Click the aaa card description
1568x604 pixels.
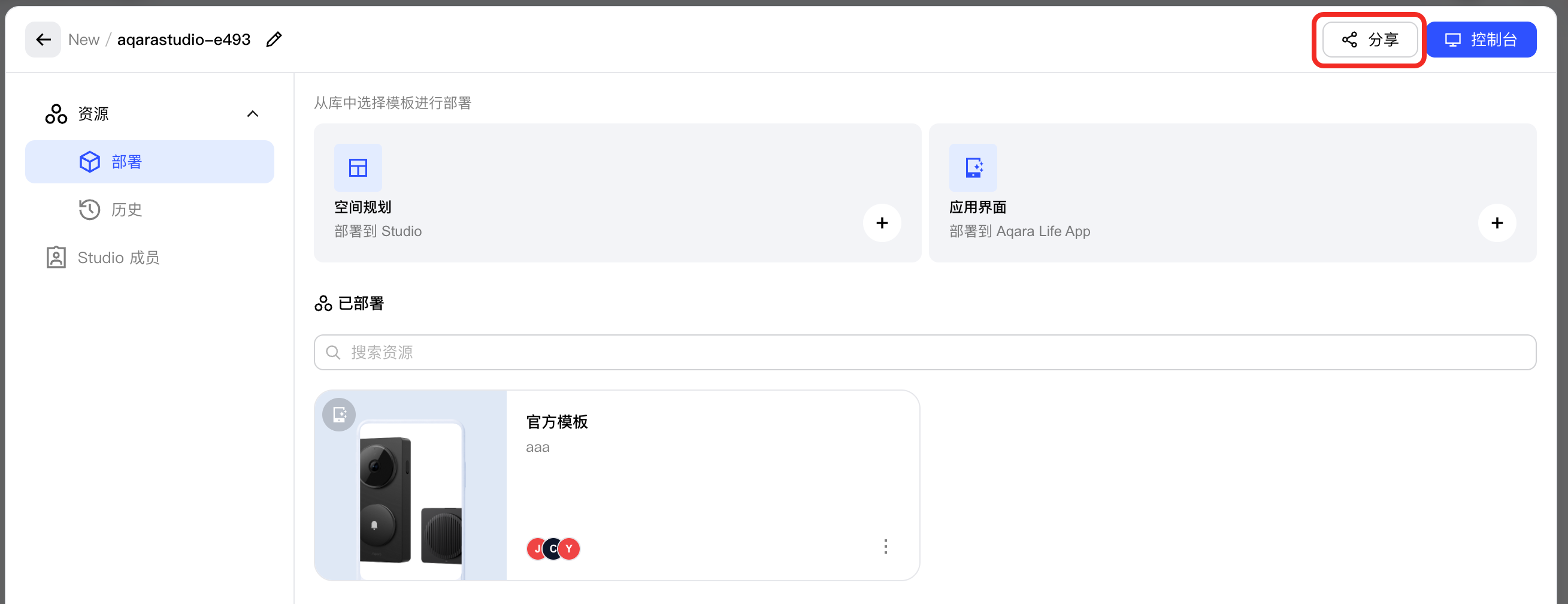coord(537,447)
